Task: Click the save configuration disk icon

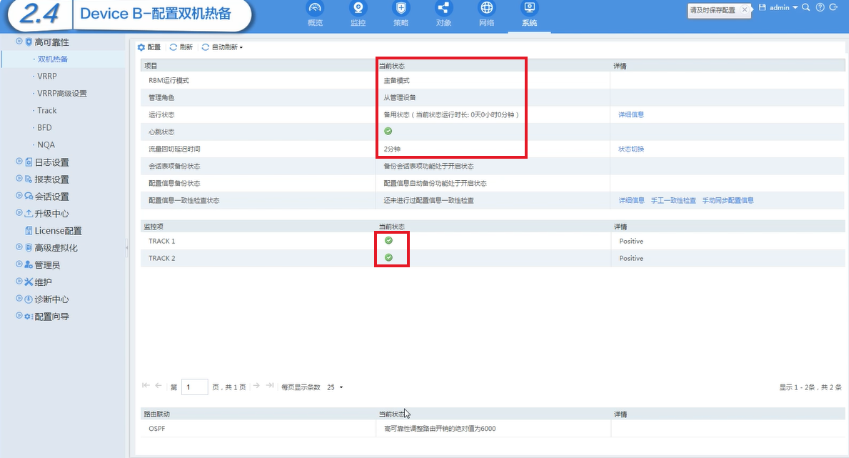Action: tap(762, 8)
